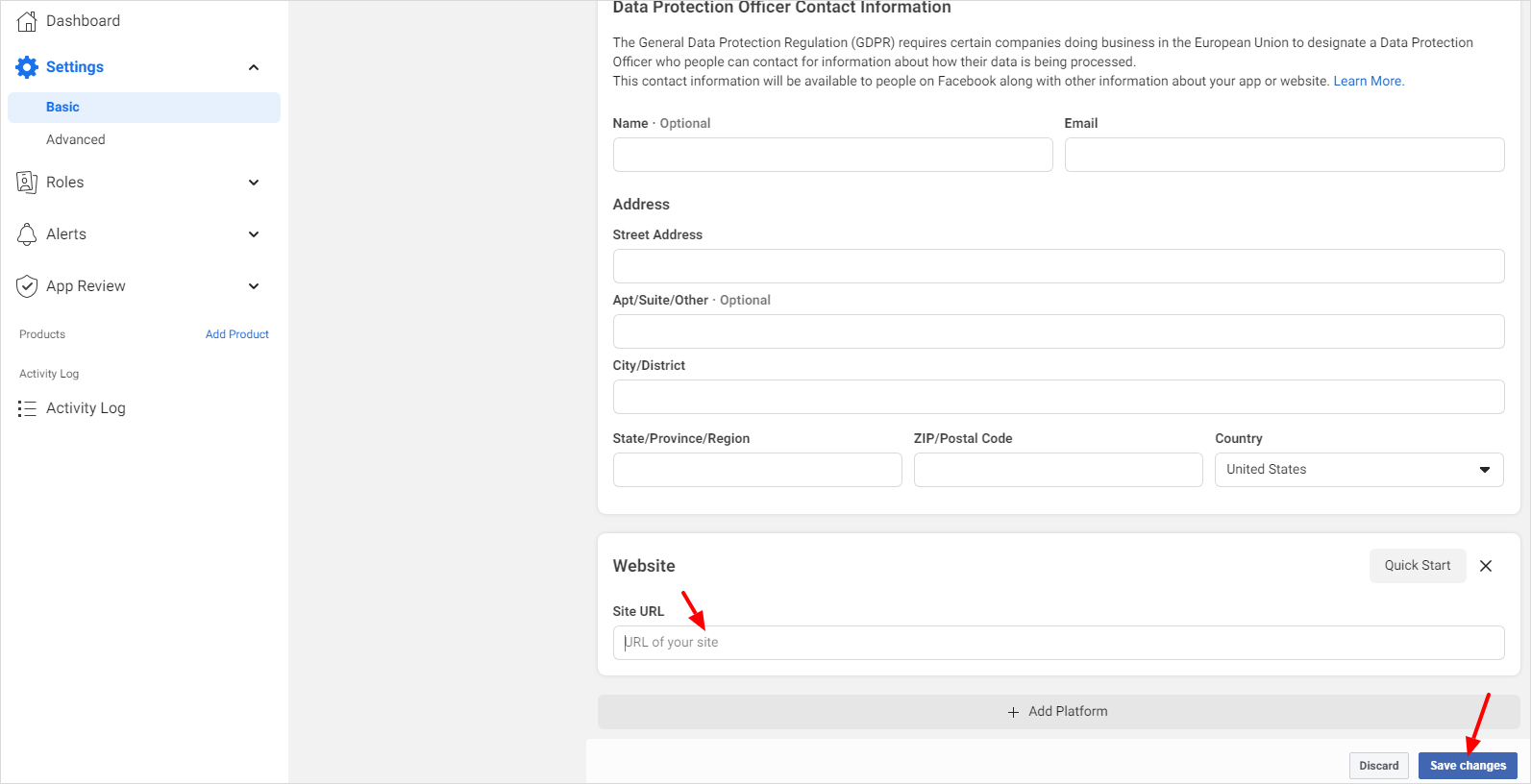The width and height of the screenshot is (1531, 784).
Task: Click the Products section heading
Action: [x=42, y=334]
